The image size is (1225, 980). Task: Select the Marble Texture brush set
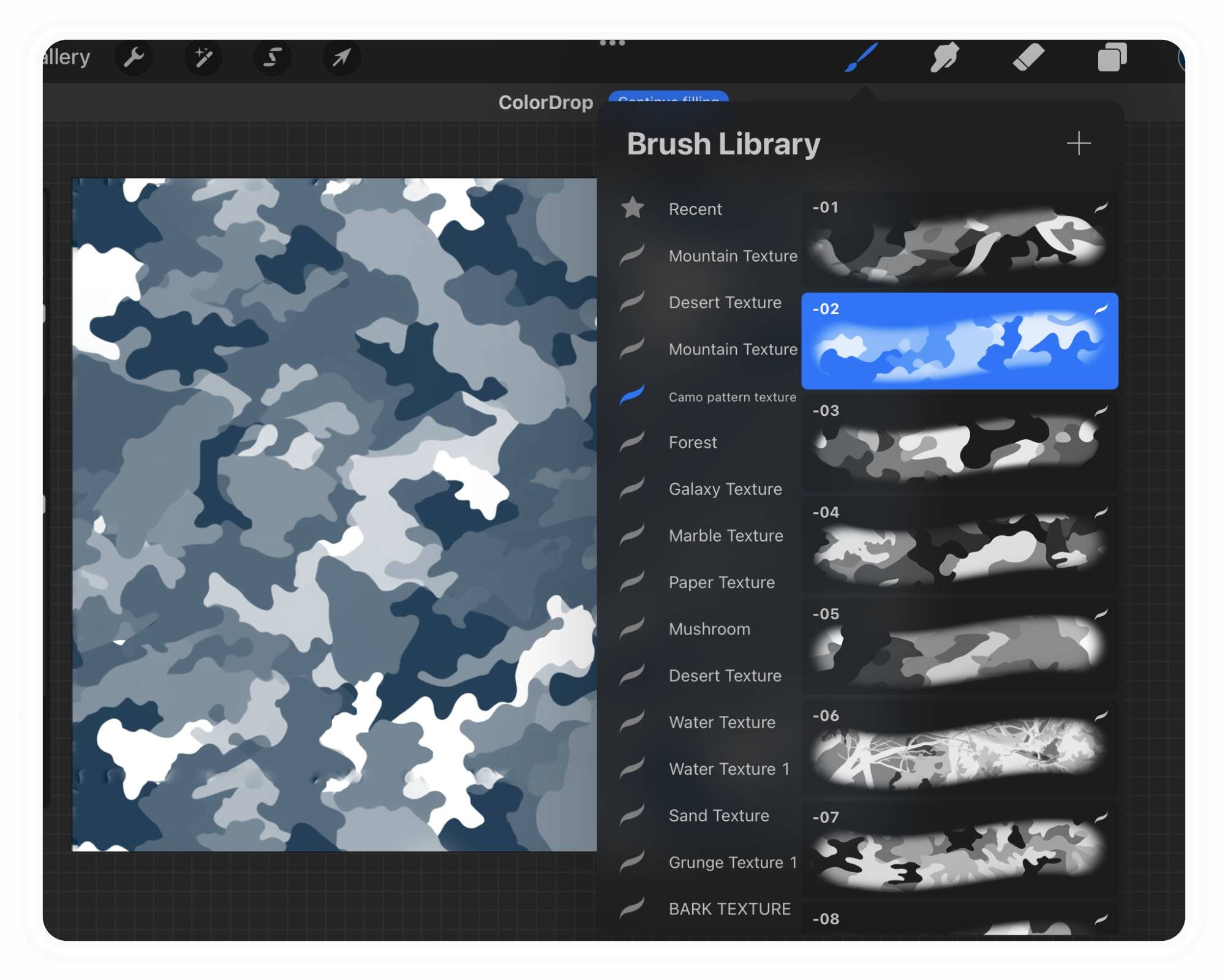[725, 536]
